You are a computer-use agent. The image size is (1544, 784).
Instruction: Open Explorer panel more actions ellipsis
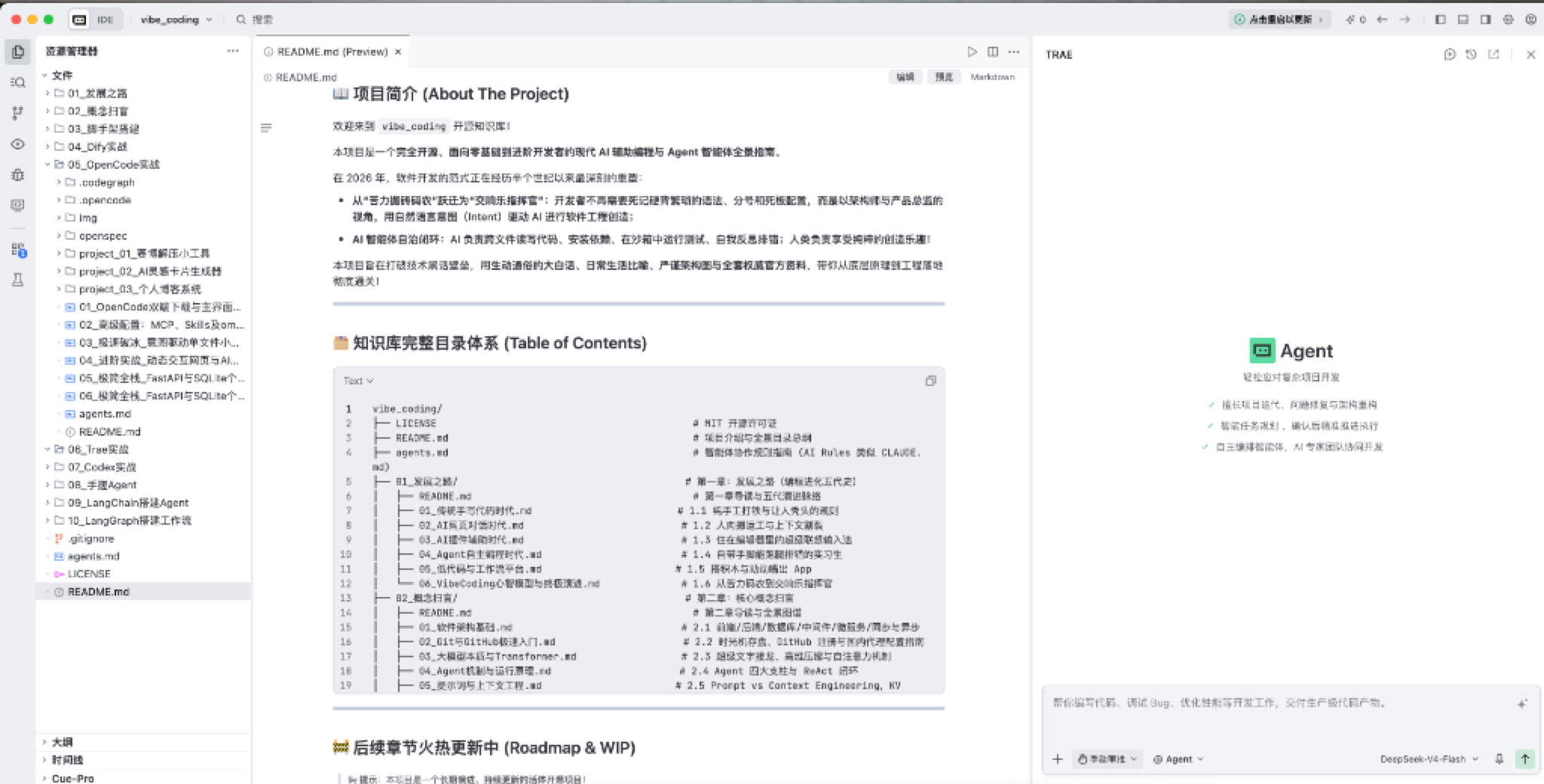pos(233,51)
